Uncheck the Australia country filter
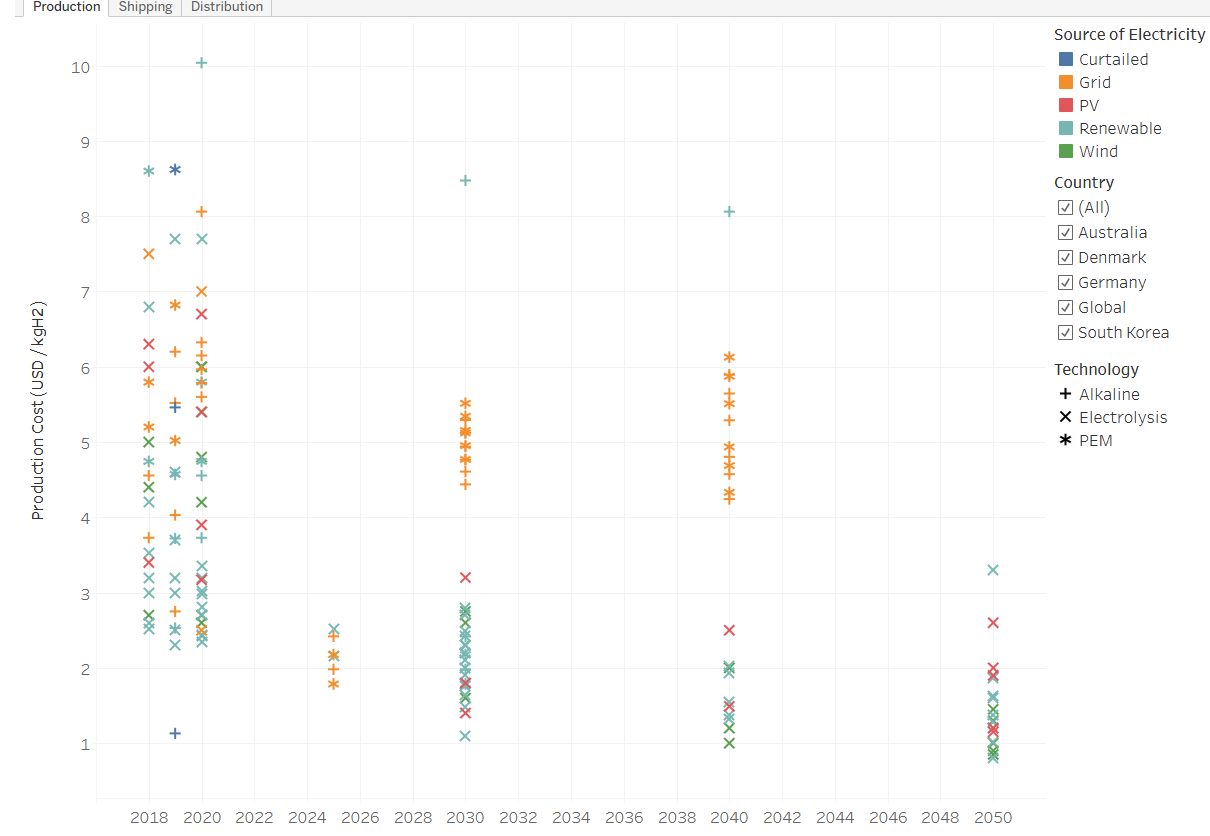Image resolution: width=1210 pixels, height=836 pixels. (1065, 233)
